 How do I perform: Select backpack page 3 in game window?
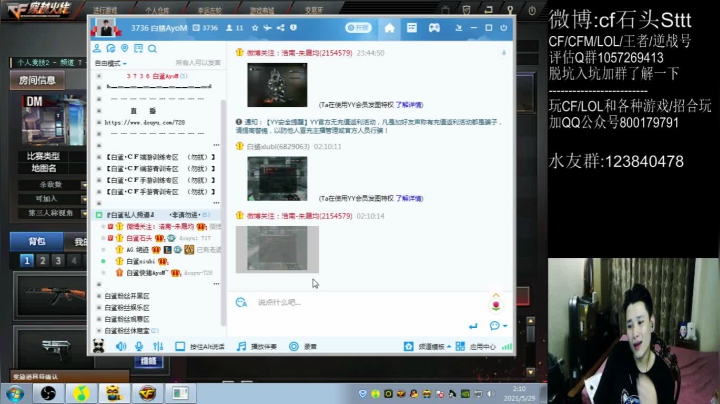coord(58,261)
